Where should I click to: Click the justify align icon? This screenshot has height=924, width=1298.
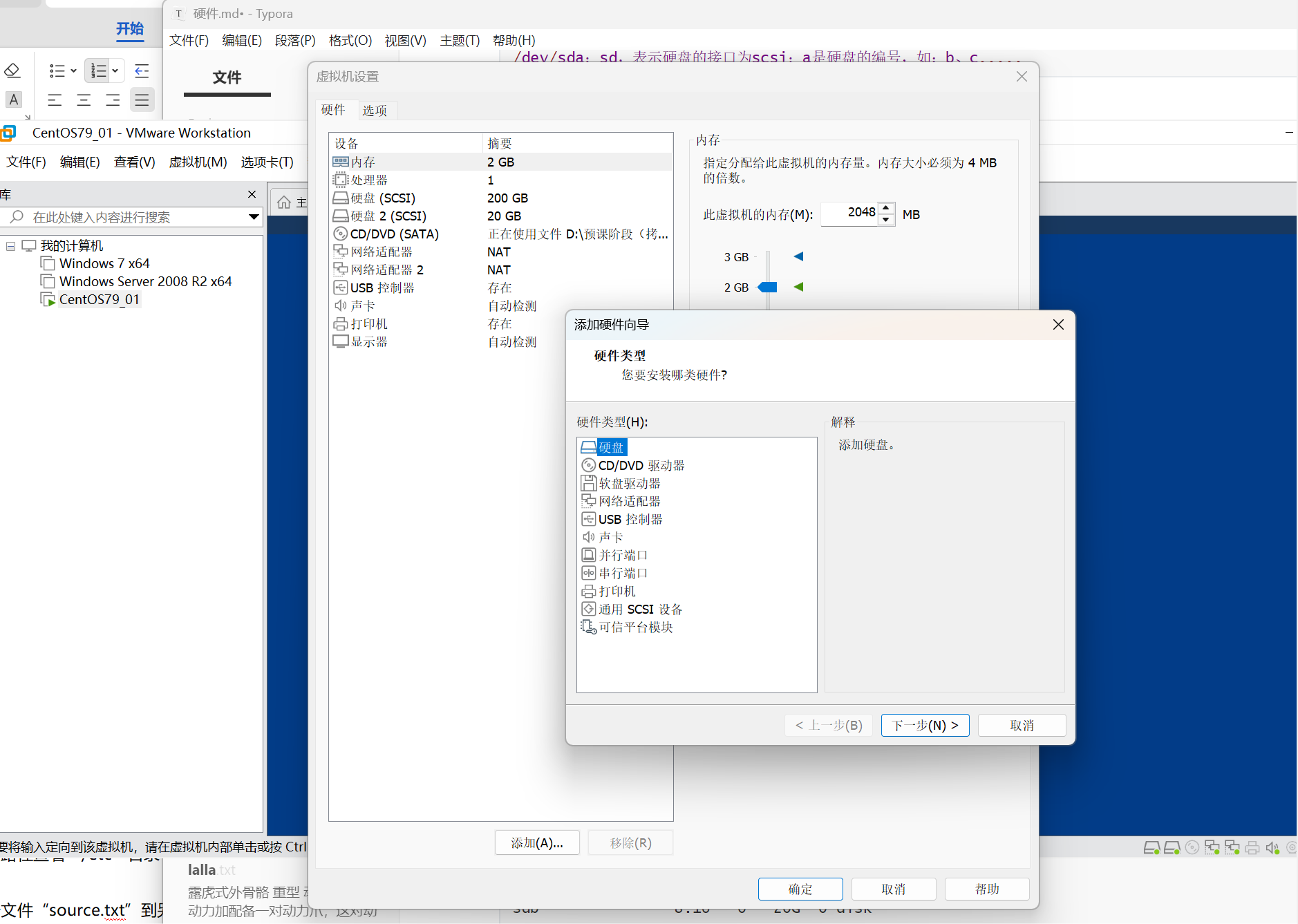(142, 100)
